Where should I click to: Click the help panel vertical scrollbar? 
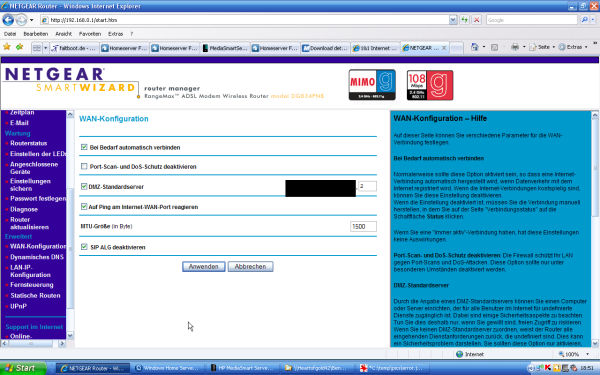tap(595, 229)
